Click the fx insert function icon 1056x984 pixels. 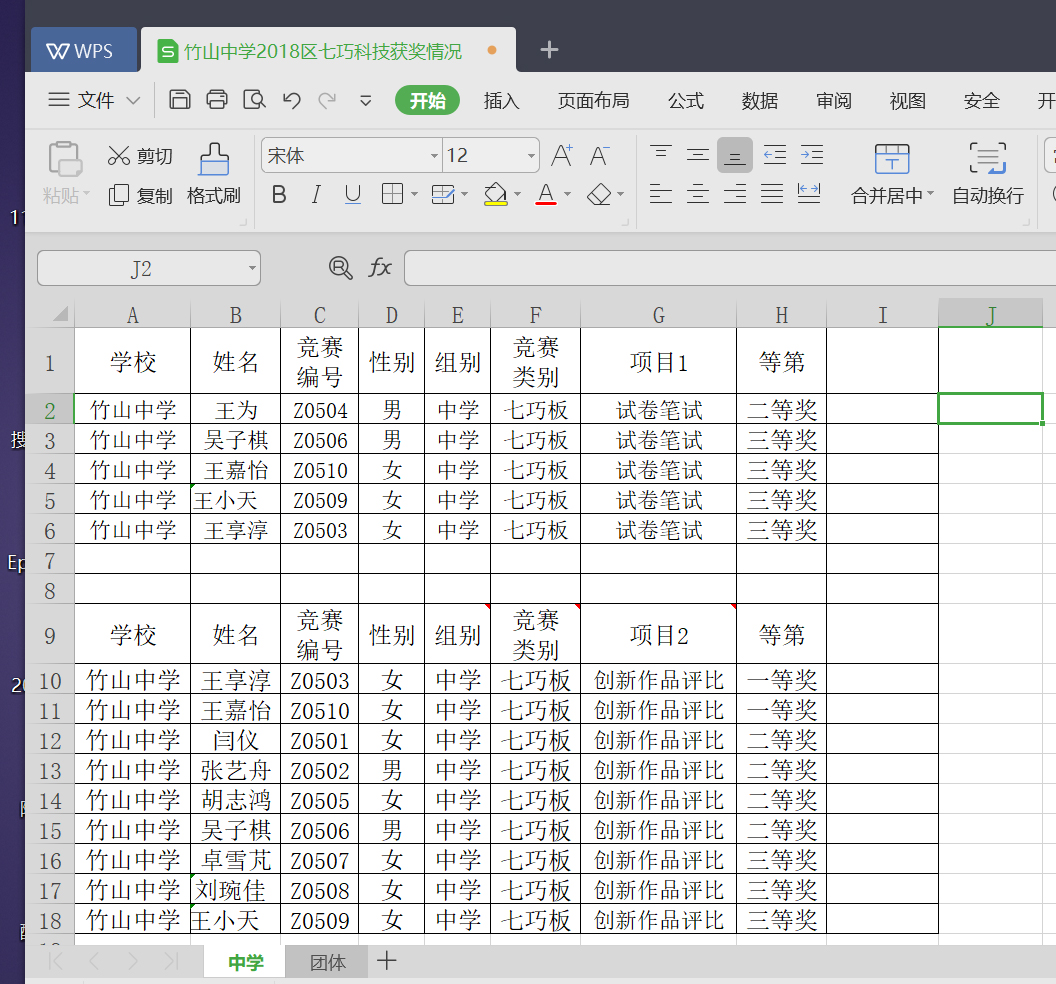click(x=380, y=267)
